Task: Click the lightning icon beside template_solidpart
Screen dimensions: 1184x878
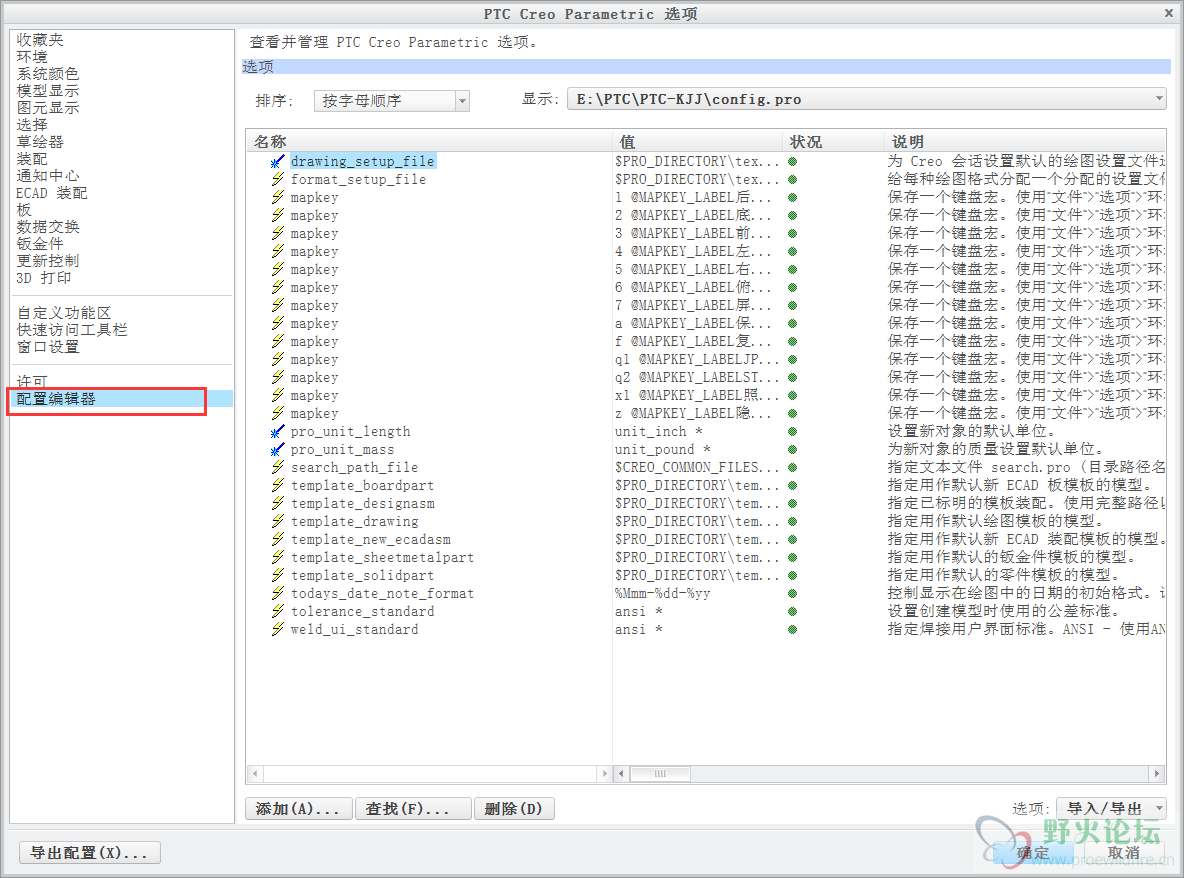Action: tap(278, 575)
